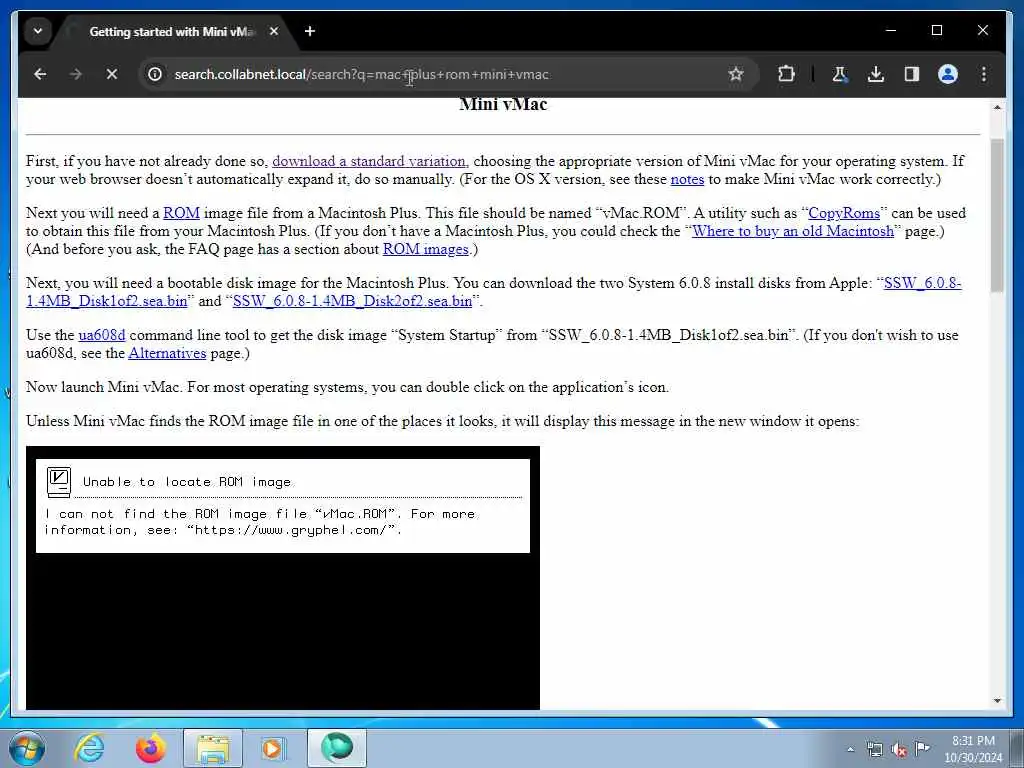The width and height of the screenshot is (1024, 768).
Task: Click the muted volume tray icon
Action: [899, 750]
